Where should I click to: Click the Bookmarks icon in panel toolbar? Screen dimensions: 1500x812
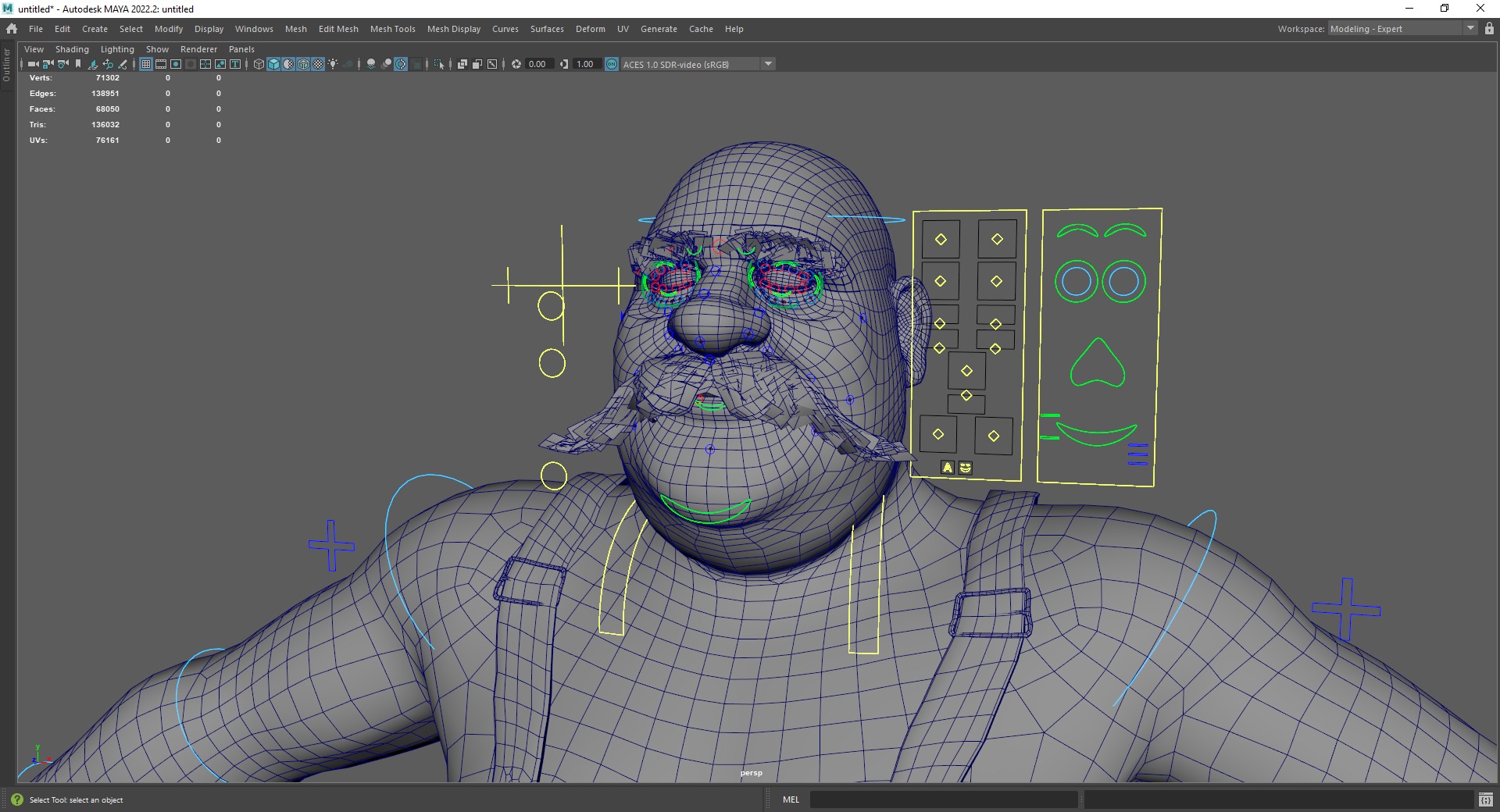click(78, 64)
